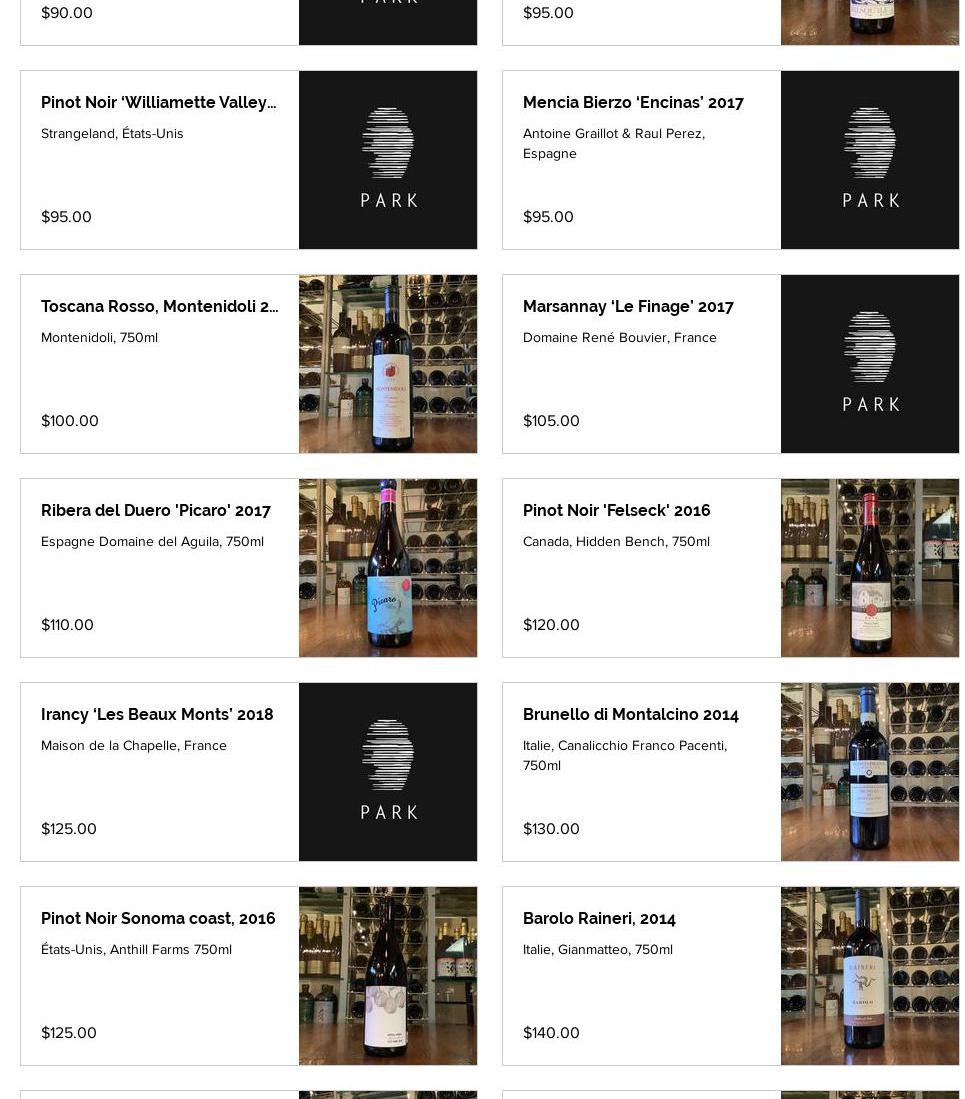The image size is (965, 1099).
Task: Select Brunello di Montalcino 2014 title
Action: (631, 714)
